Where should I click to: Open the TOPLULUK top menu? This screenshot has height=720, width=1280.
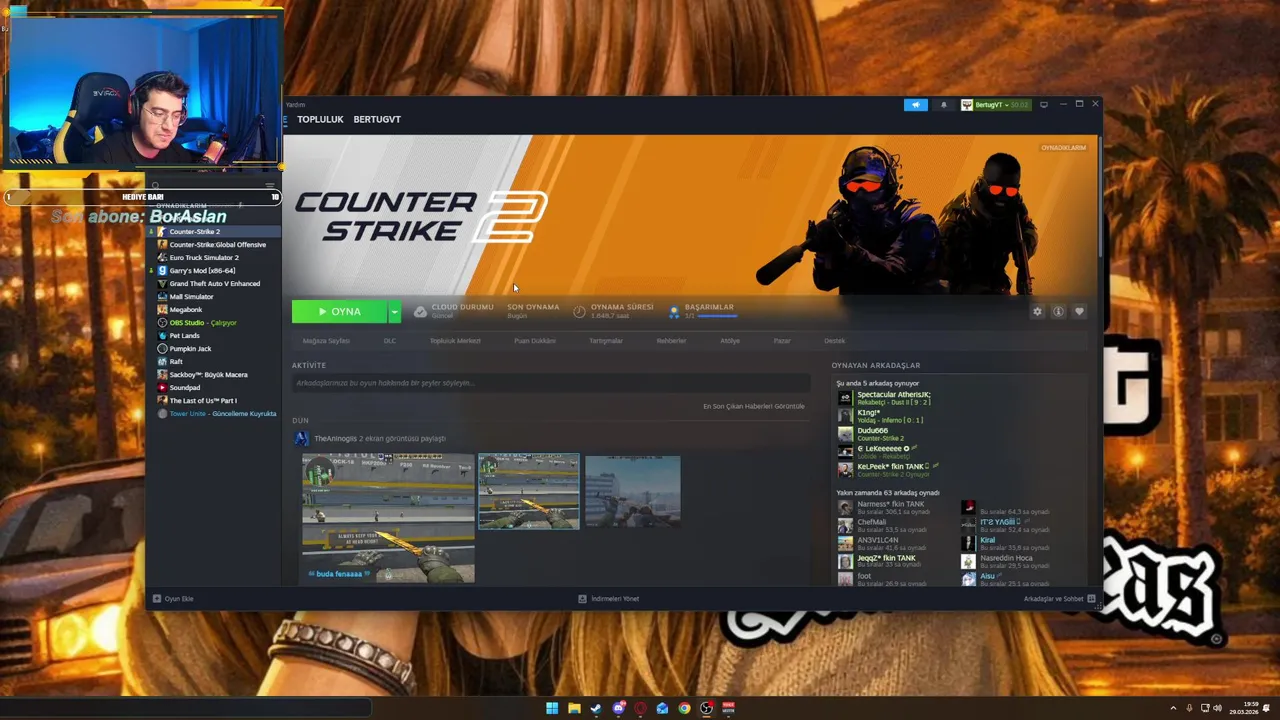320,119
